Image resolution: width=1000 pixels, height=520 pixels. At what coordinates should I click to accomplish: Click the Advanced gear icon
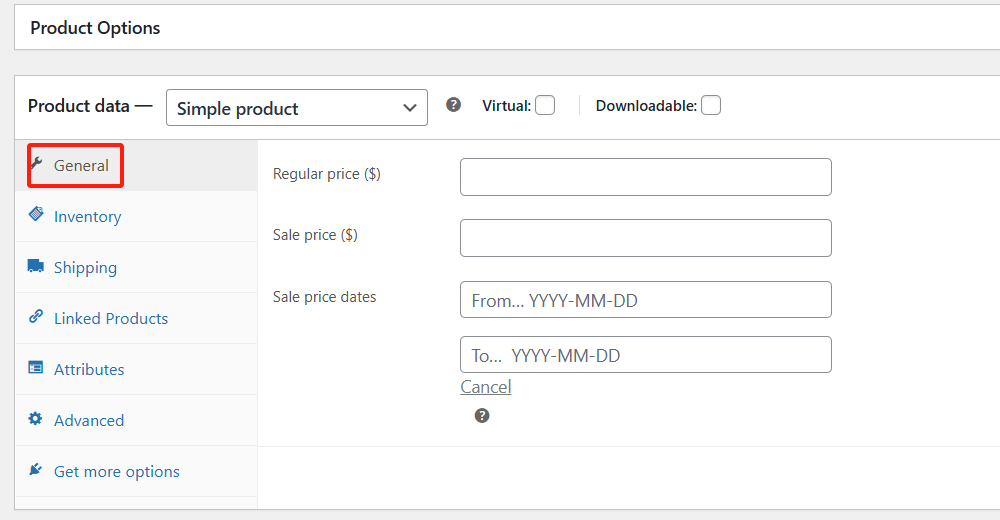click(36, 418)
